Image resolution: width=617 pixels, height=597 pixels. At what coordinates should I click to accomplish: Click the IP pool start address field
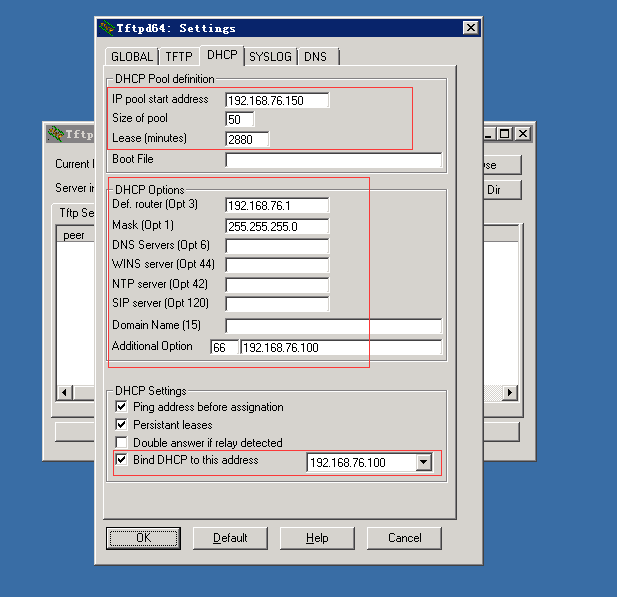click(277, 100)
